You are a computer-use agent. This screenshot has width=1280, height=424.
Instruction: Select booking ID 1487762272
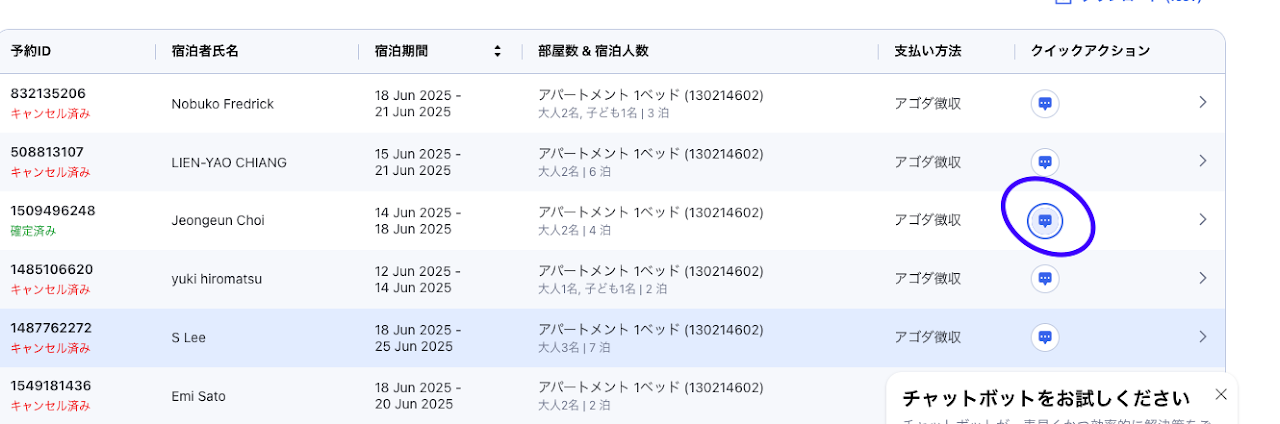tap(51, 328)
